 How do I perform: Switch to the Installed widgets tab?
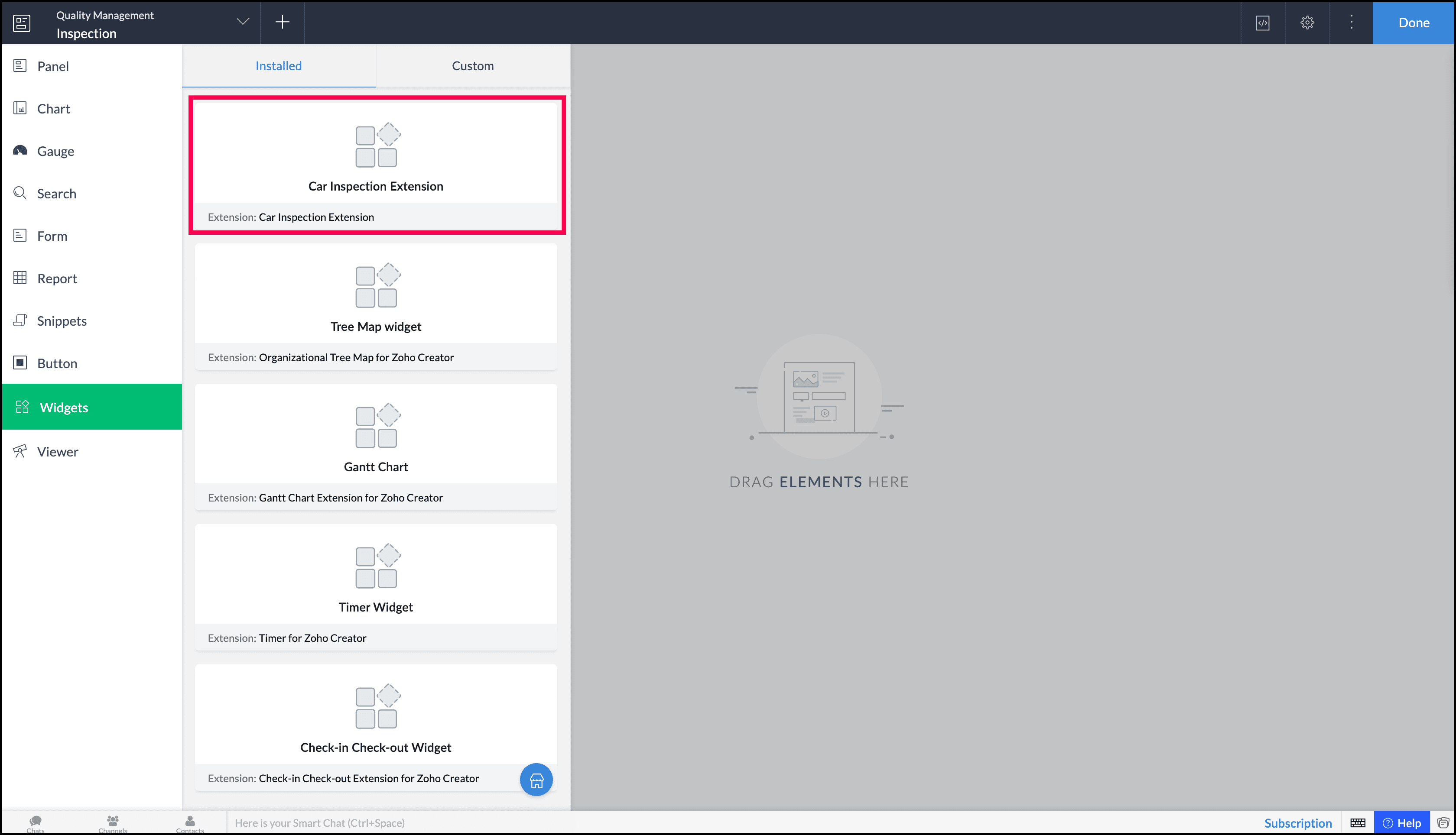coord(278,66)
